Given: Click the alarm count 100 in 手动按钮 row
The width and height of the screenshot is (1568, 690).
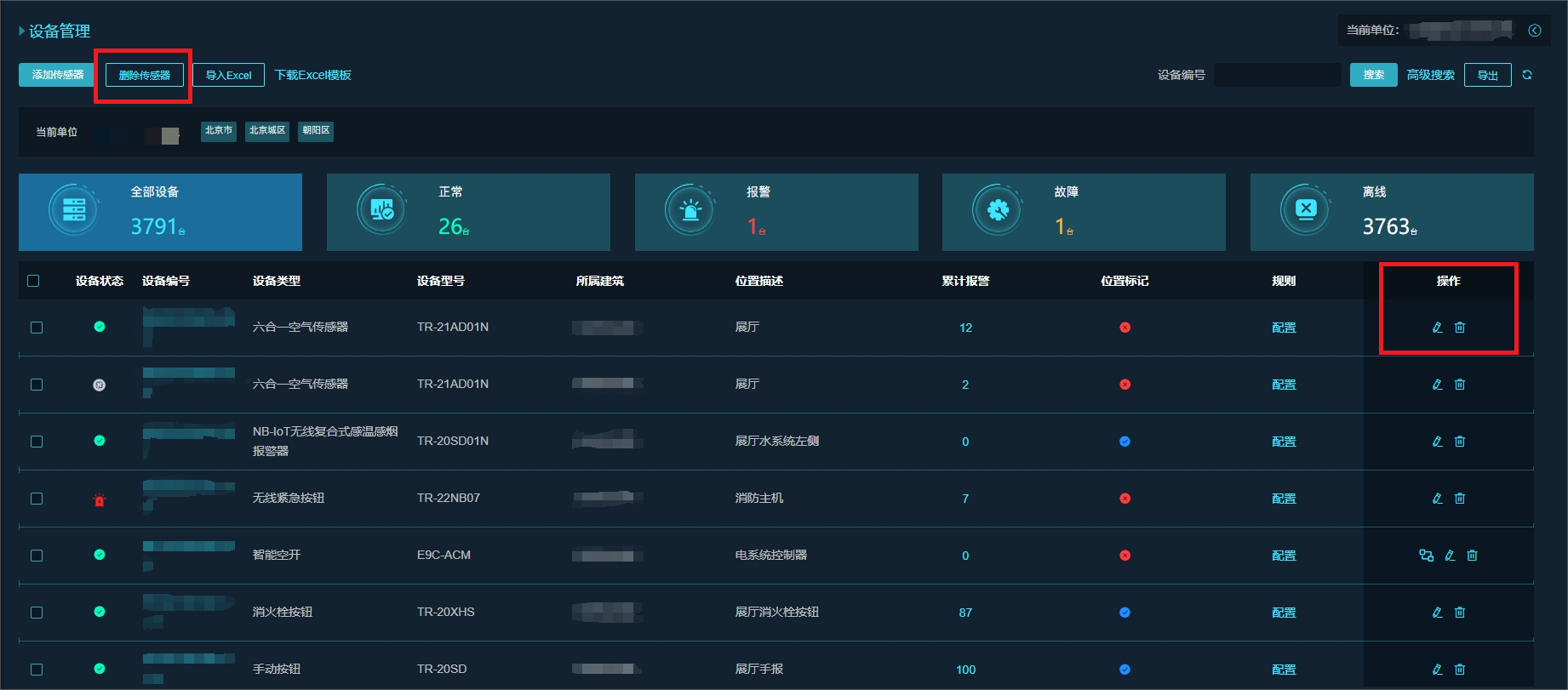Looking at the screenshot, I should coord(965,670).
